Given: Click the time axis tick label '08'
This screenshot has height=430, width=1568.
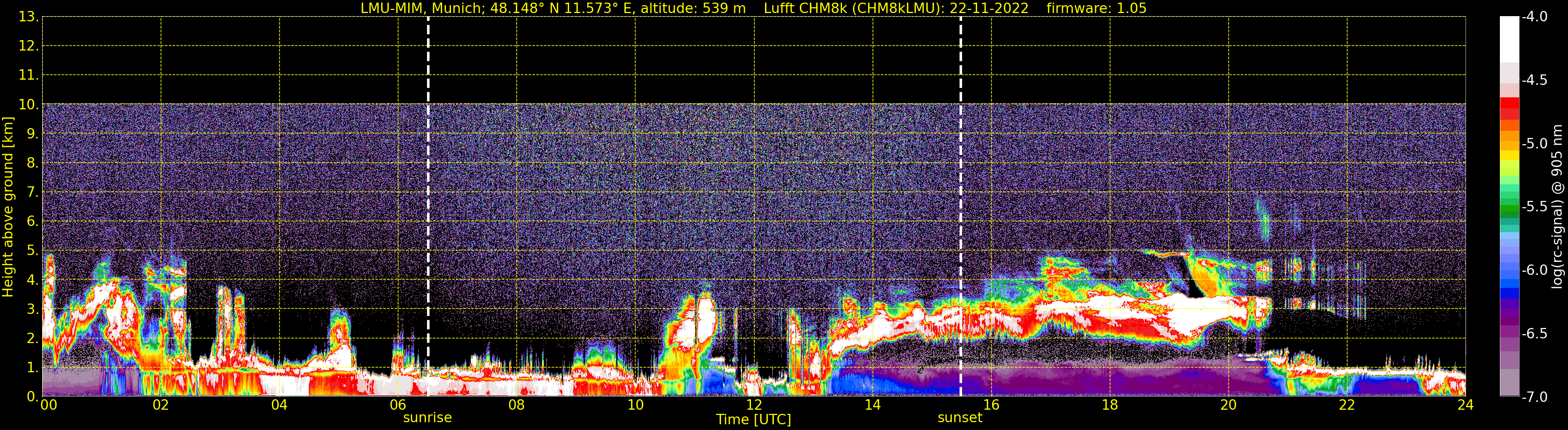Looking at the screenshot, I should (517, 405).
